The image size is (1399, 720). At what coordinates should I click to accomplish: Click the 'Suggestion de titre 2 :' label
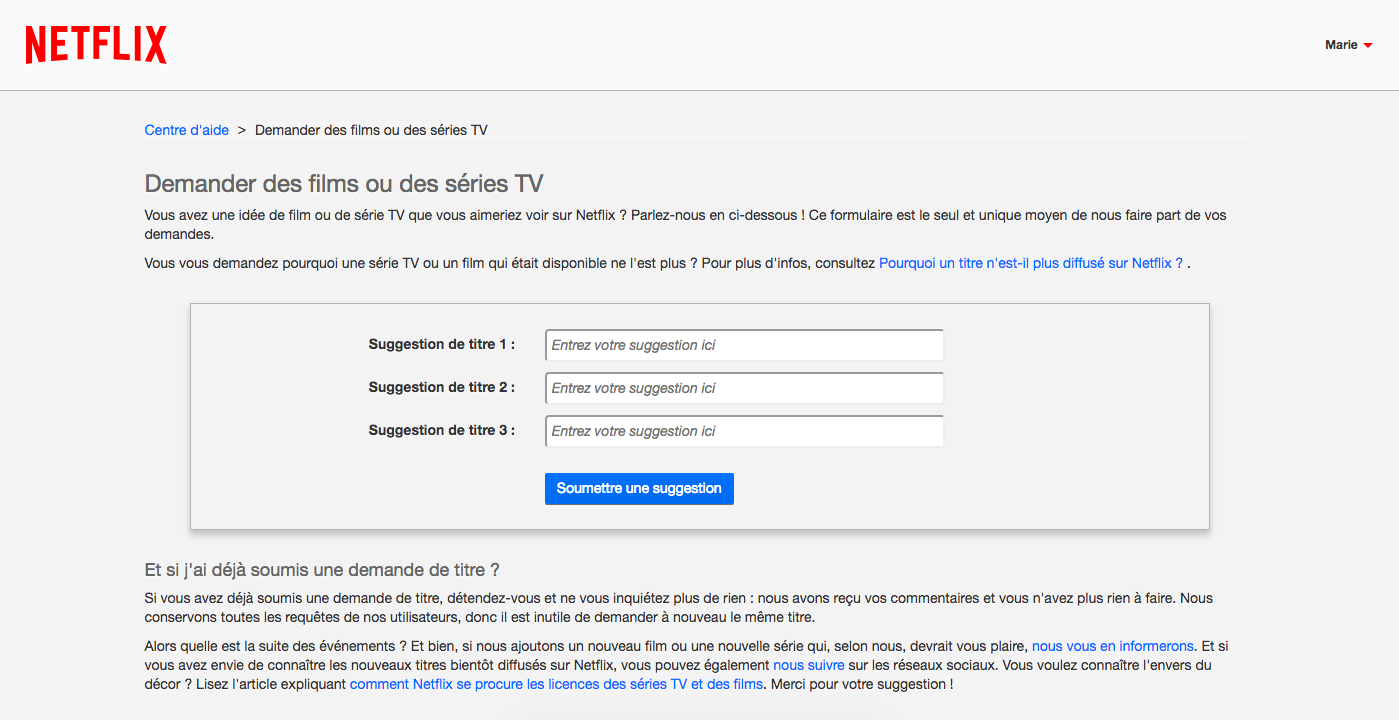pyautogui.click(x=442, y=387)
